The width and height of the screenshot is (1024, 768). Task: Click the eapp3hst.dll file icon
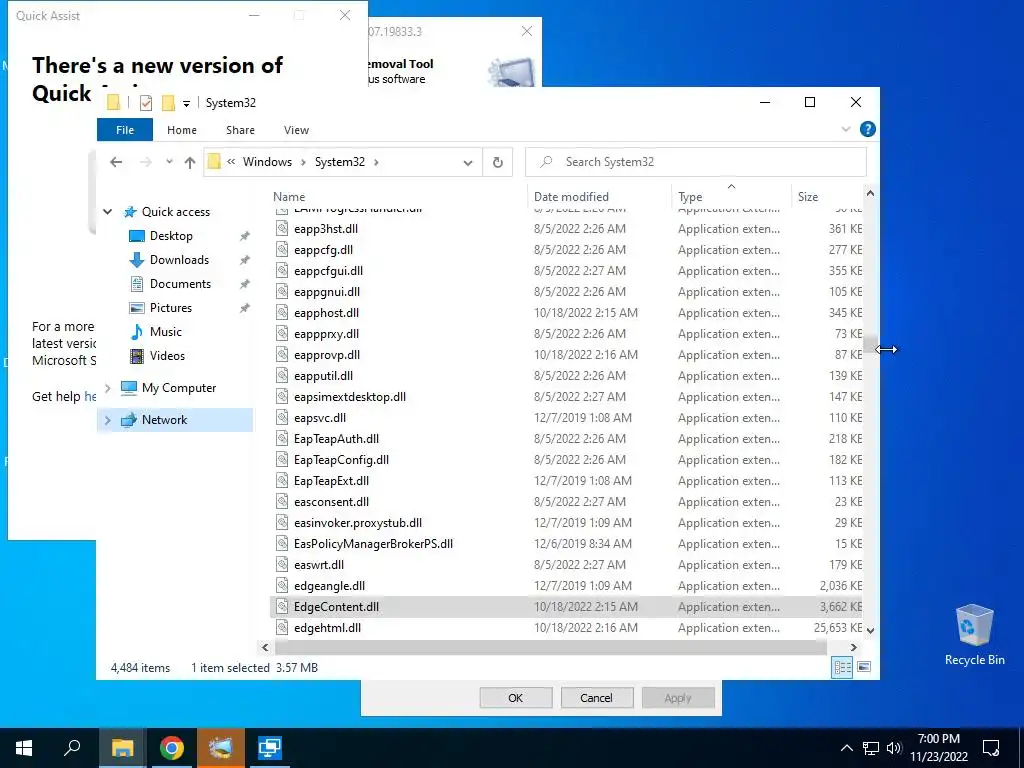pyautogui.click(x=281, y=229)
